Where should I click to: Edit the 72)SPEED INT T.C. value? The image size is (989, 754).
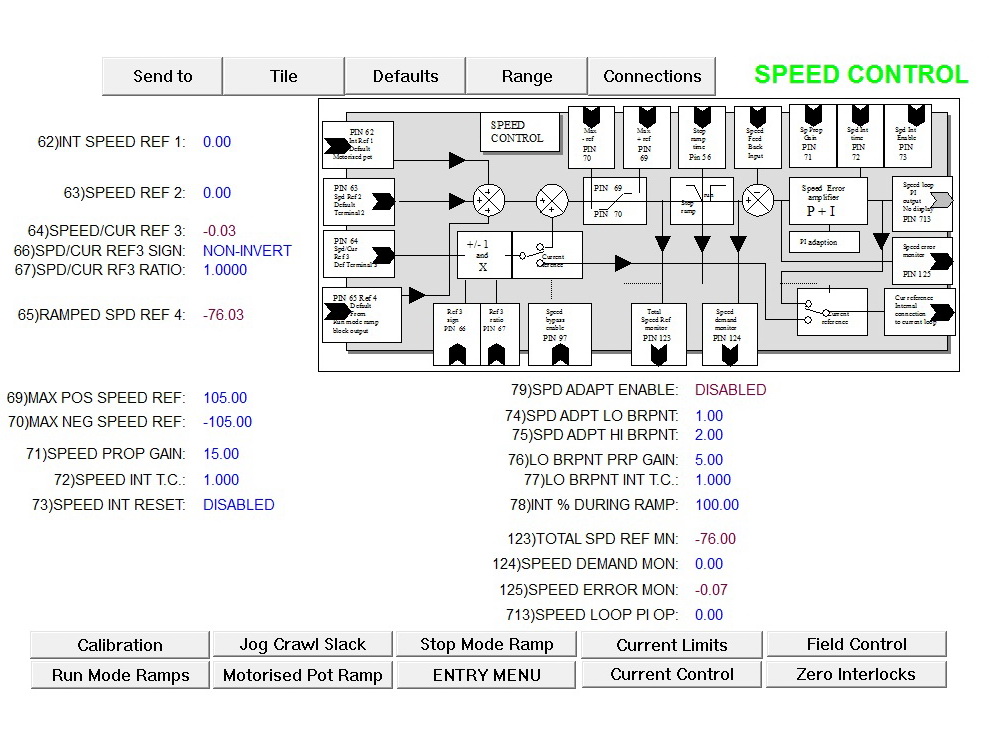pos(221,480)
